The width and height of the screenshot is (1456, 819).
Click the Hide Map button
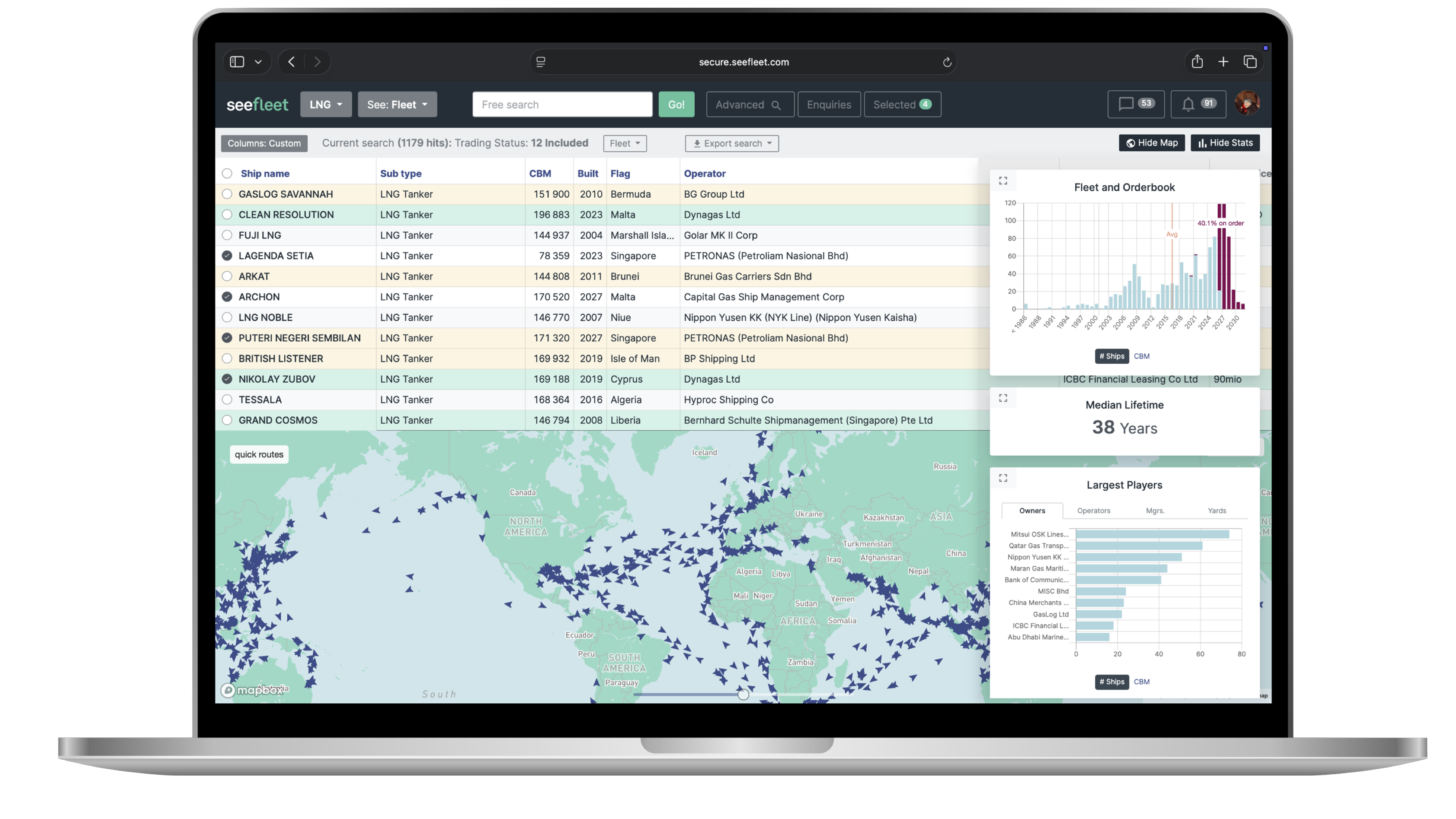pos(1151,143)
